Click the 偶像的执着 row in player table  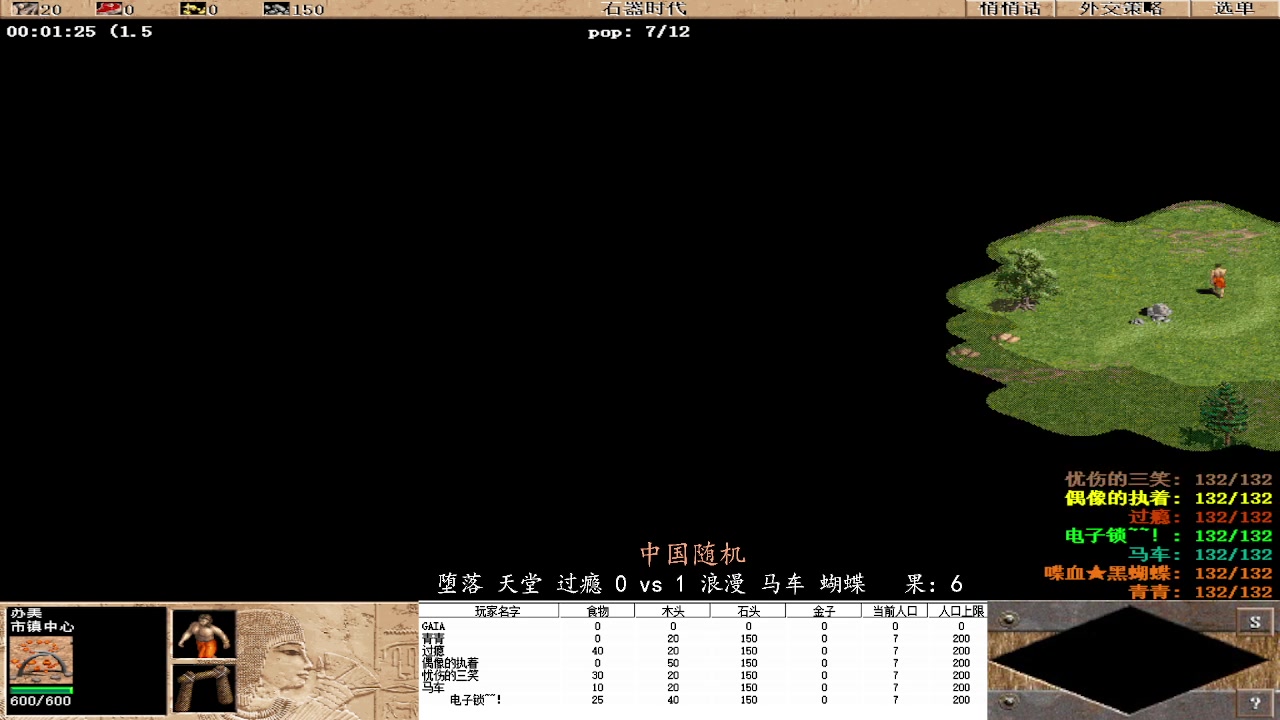coord(702,663)
